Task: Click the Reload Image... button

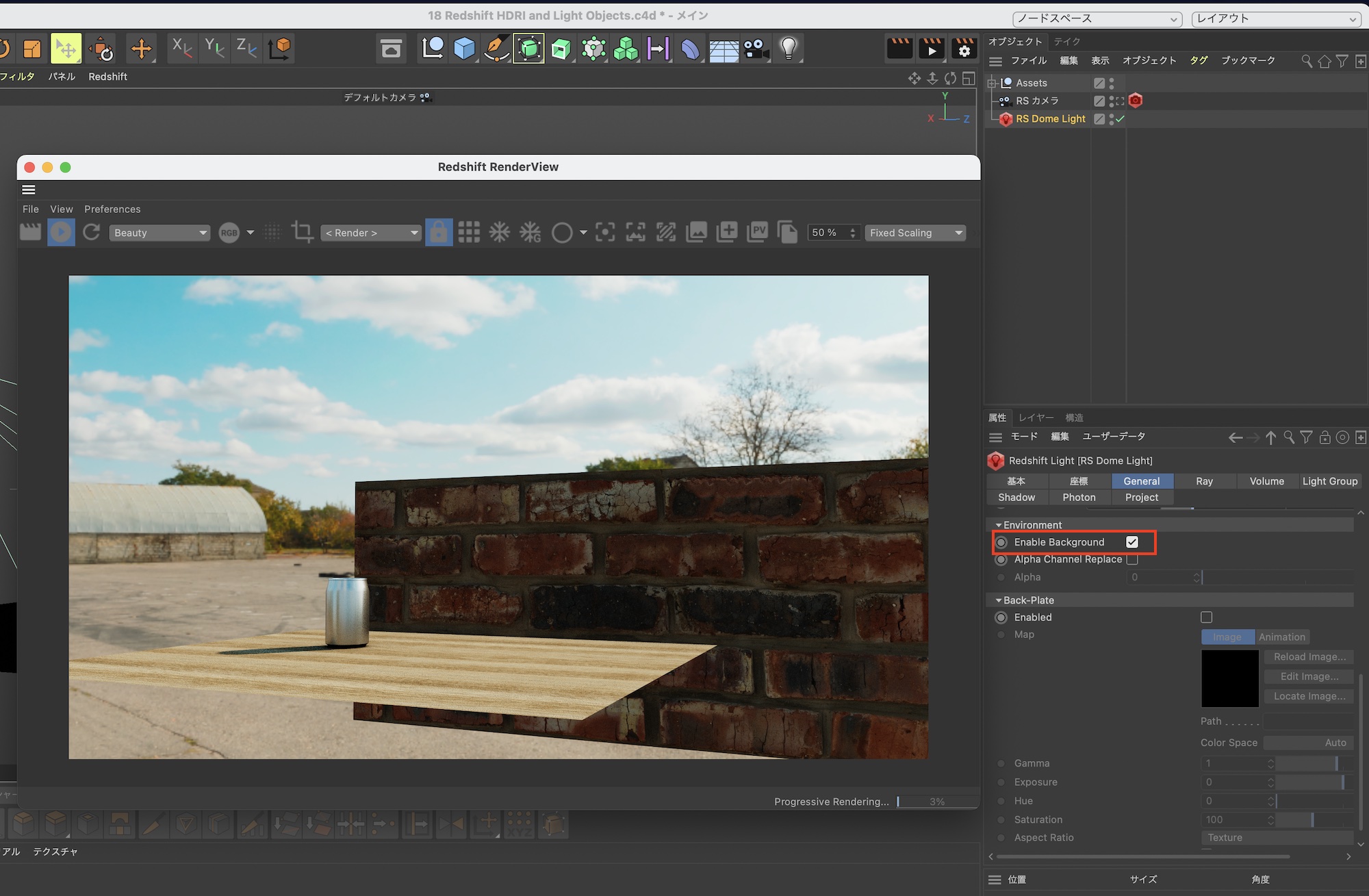Action: click(1309, 656)
